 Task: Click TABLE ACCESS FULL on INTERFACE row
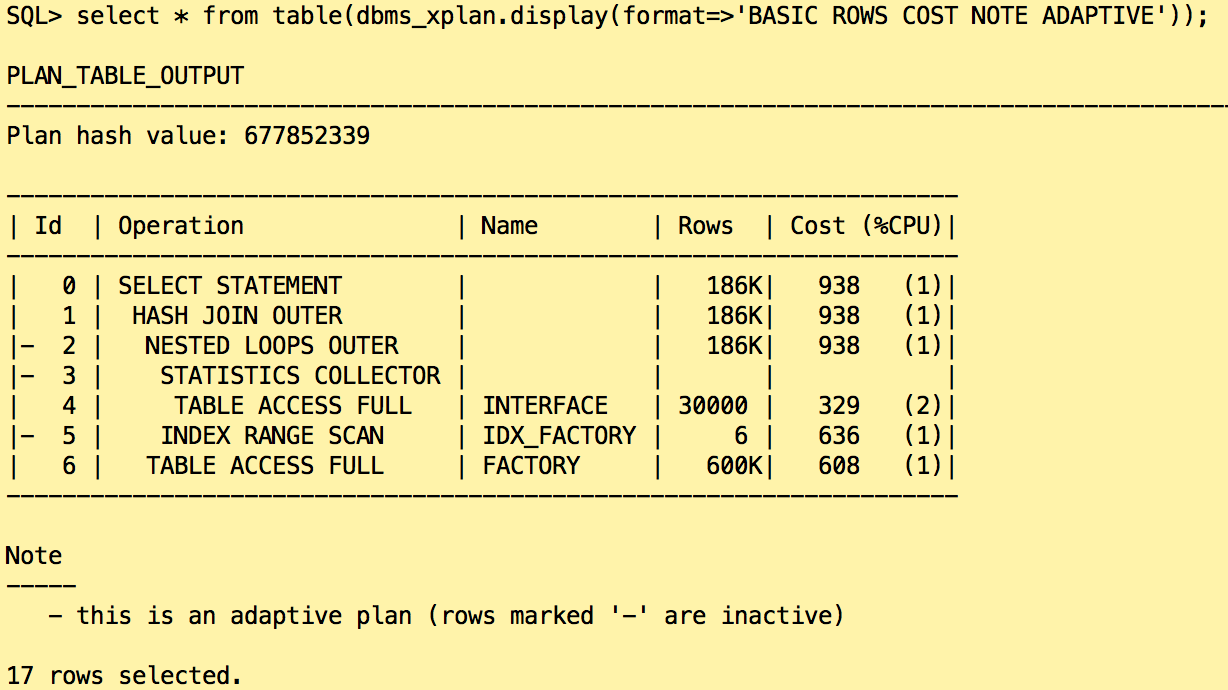point(293,406)
